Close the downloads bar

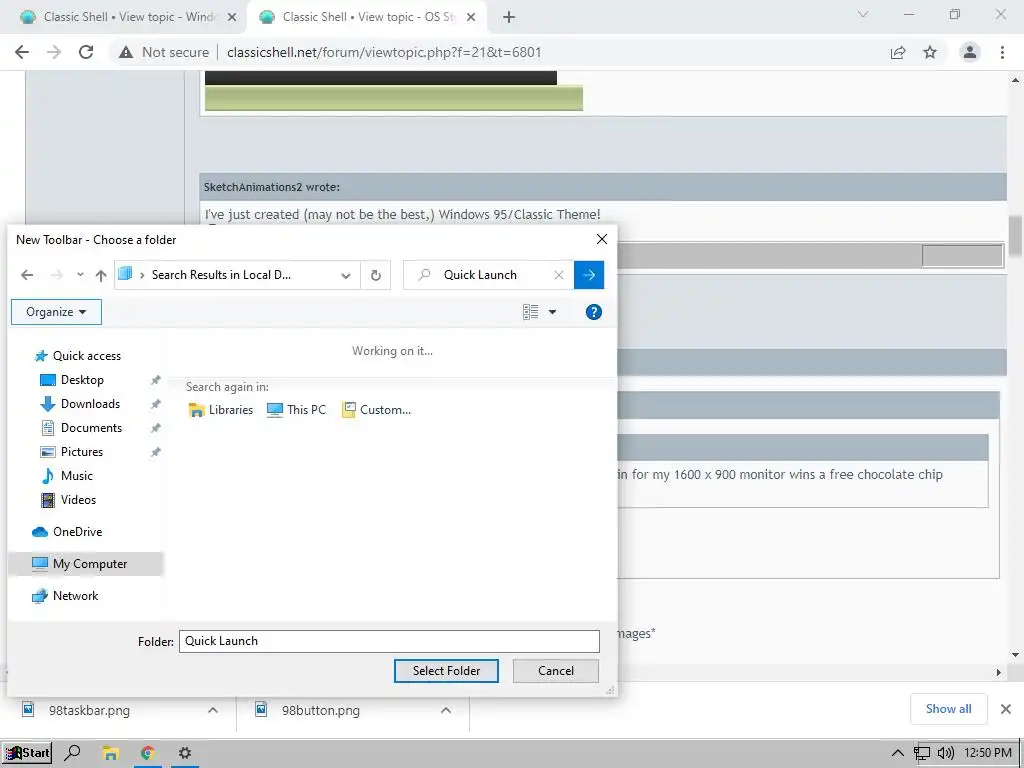point(1006,709)
